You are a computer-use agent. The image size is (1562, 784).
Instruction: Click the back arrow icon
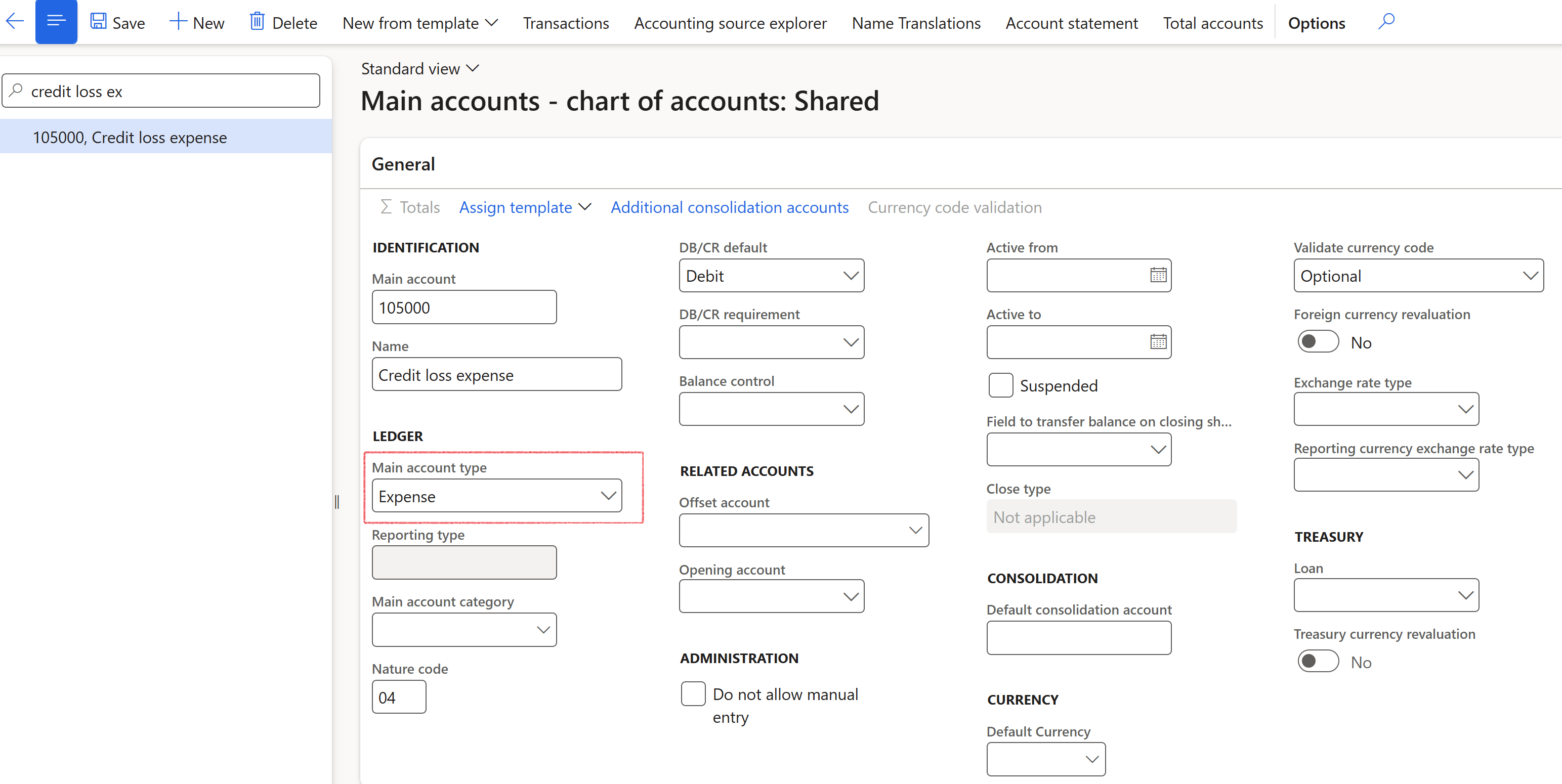pyautogui.click(x=15, y=22)
